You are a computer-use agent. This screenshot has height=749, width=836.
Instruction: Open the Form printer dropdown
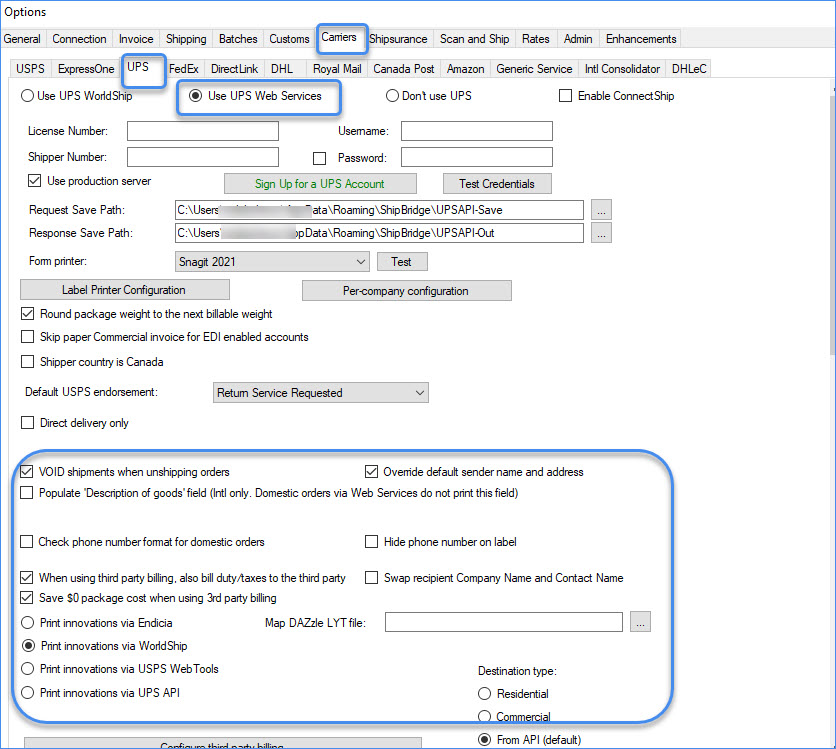(272, 262)
